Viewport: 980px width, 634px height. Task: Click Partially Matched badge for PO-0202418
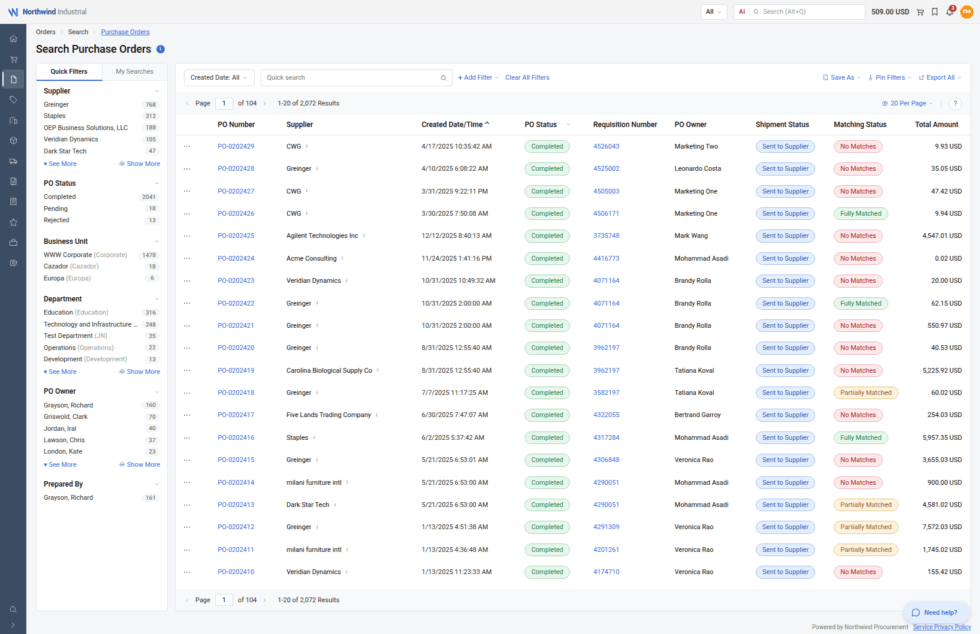click(866, 393)
